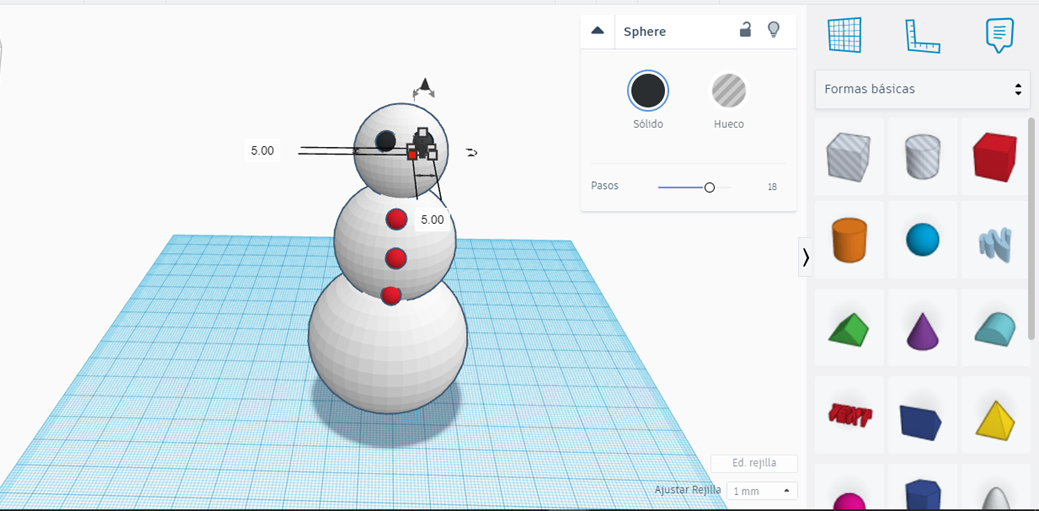Pick the striped hole cylinder shape
The width and height of the screenshot is (1039, 511).
click(x=923, y=156)
